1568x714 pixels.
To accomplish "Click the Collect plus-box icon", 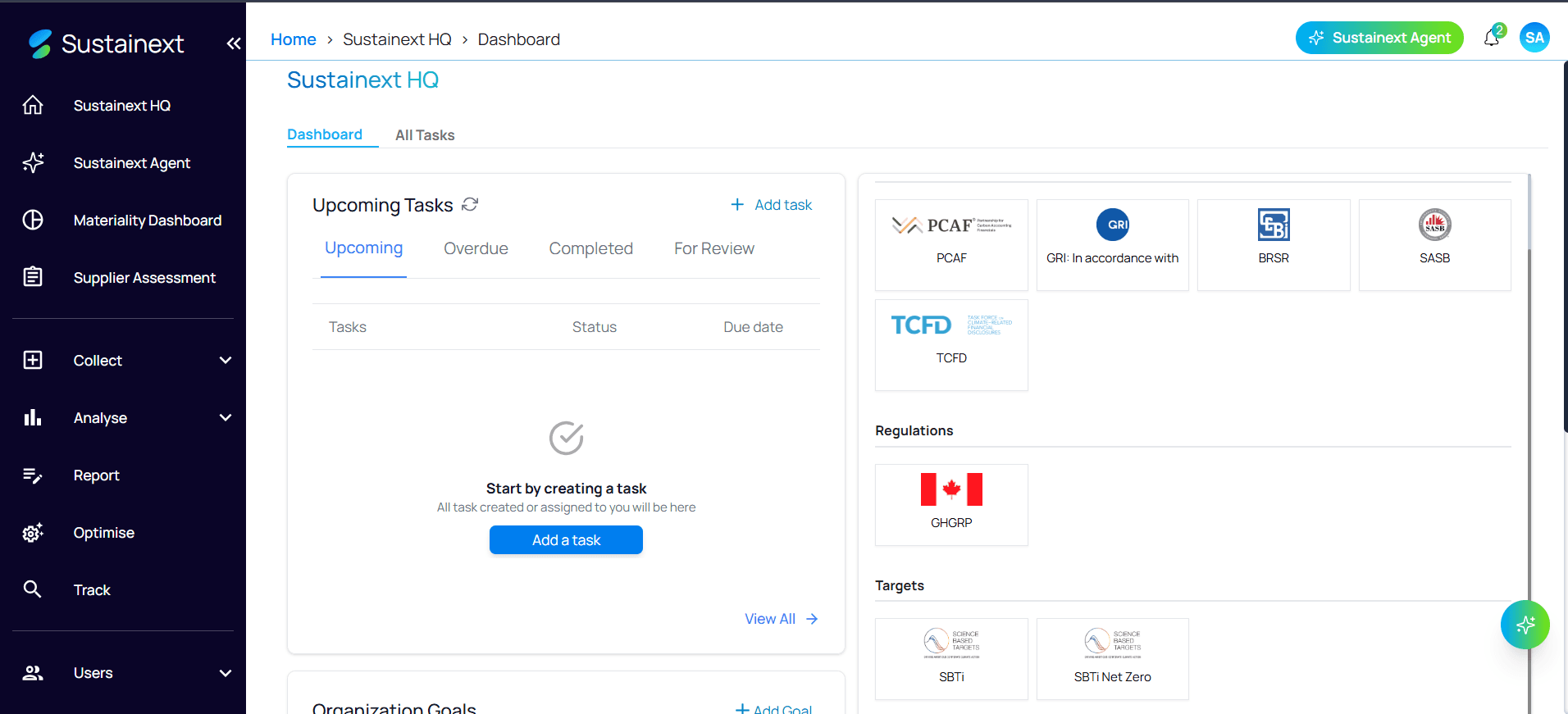I will [x=33, y=360].
